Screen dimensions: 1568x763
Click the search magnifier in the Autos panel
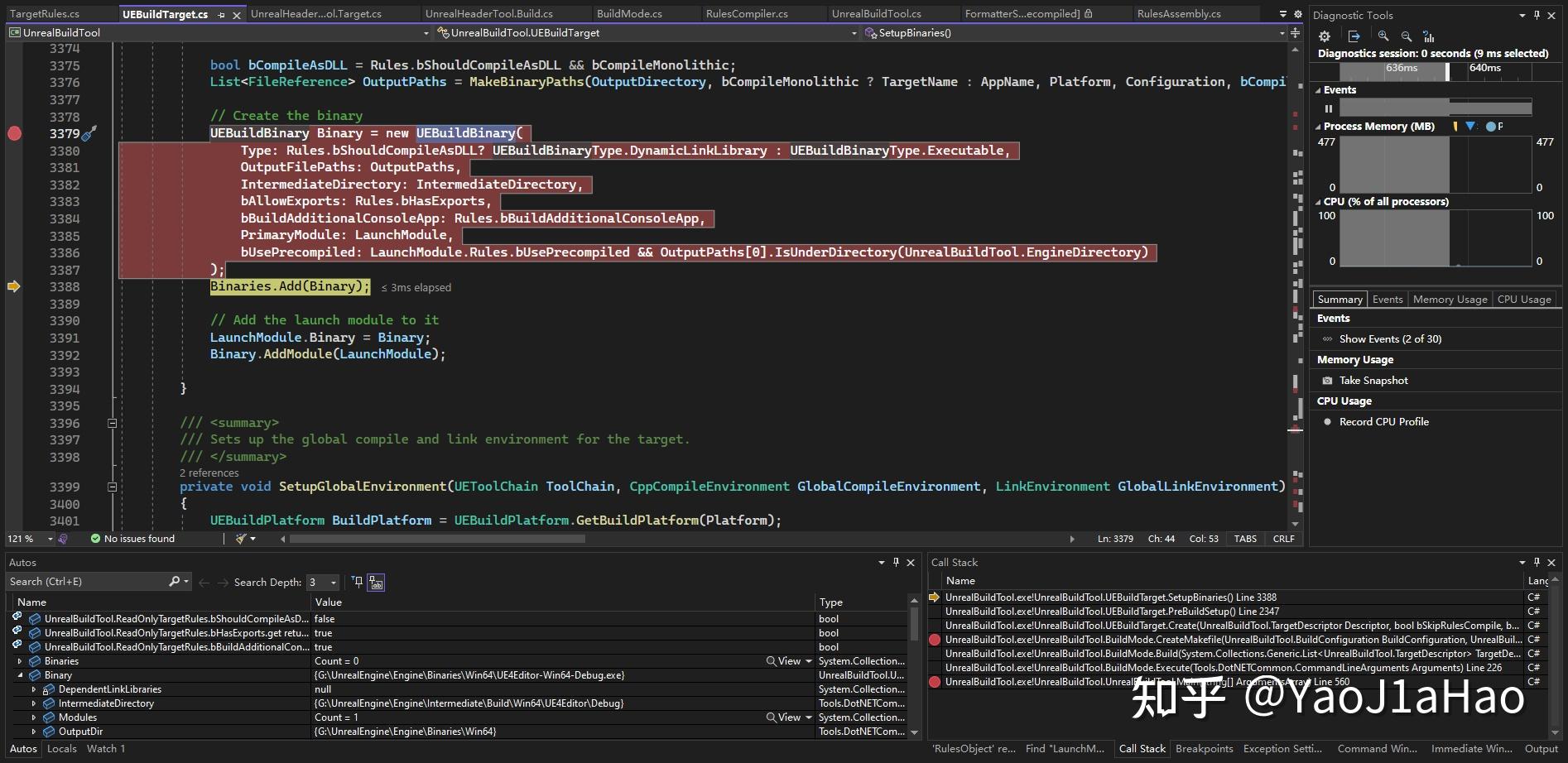point(175,581)
